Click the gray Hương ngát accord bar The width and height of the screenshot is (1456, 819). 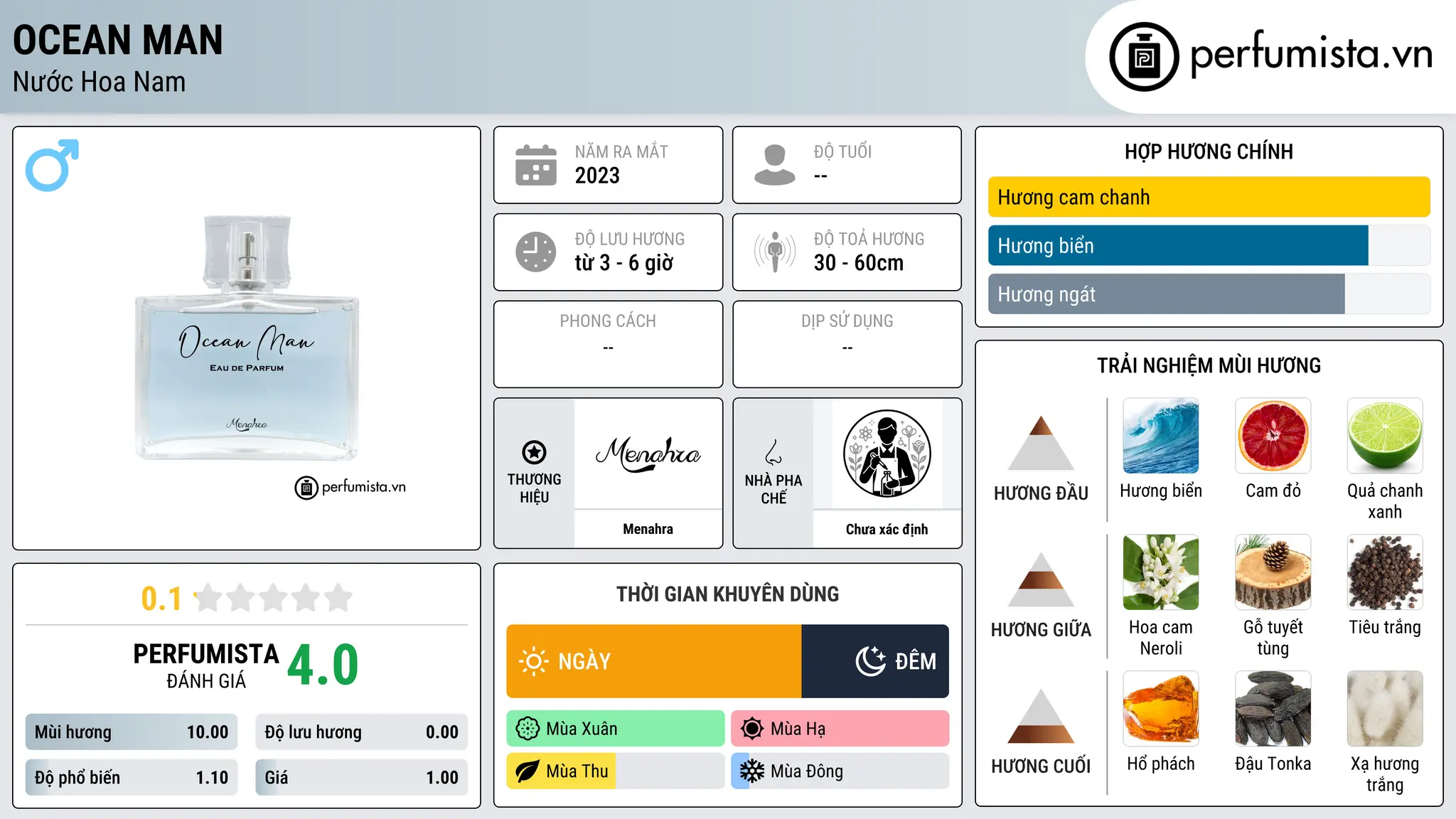pyautogui.click(x=1167, y=294)
